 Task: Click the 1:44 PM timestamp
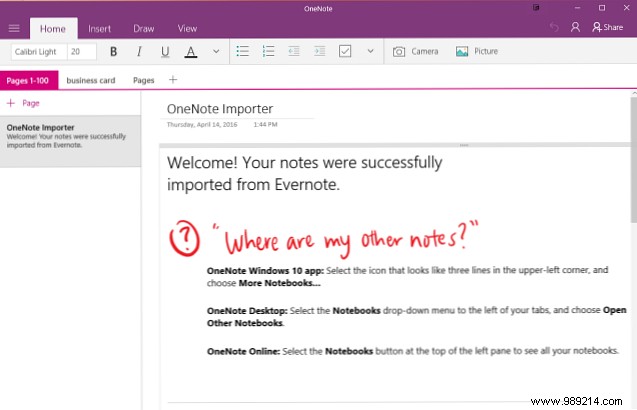coord(265,124)
